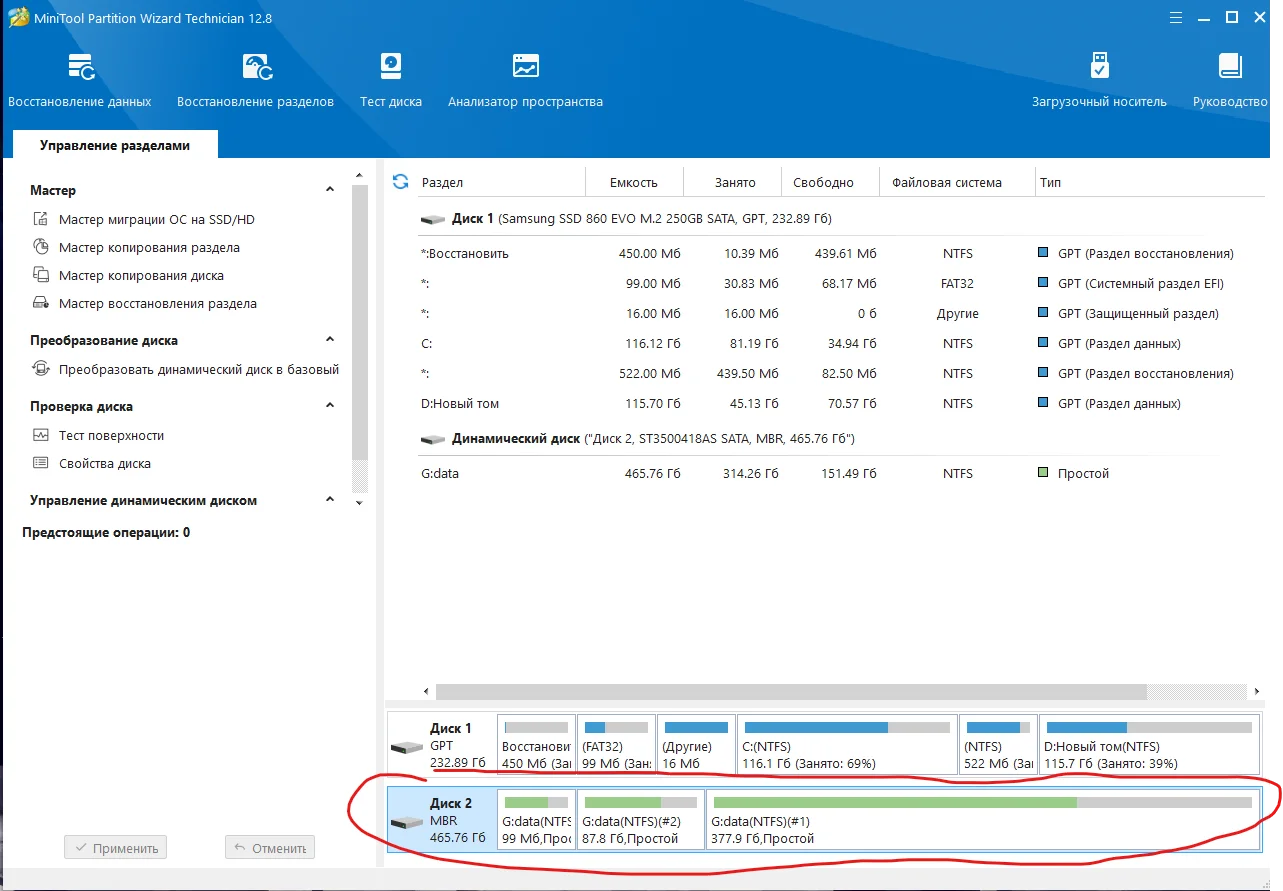Start Мастер миграции ОС на SSD/HD
This screenshot has width=1283, height=891.
(156, 220)
